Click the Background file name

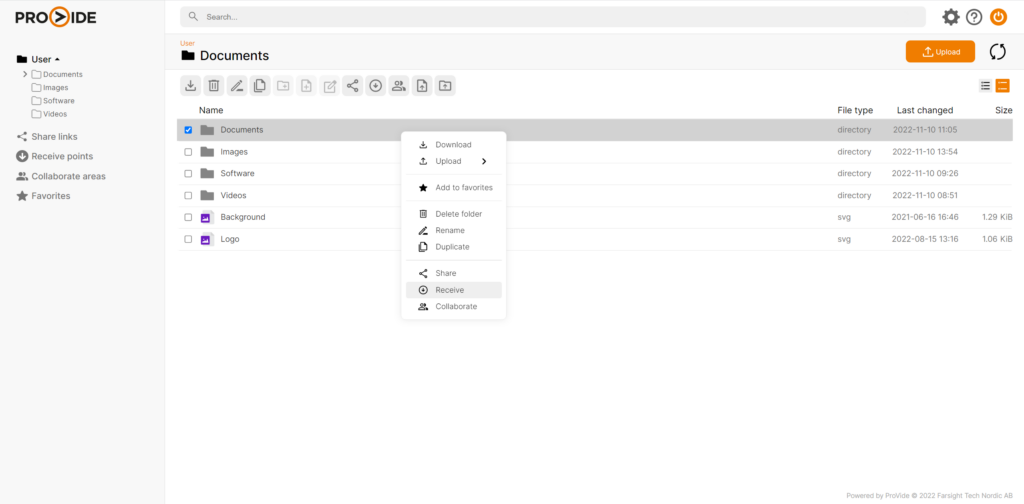click(x=243, y=217)
